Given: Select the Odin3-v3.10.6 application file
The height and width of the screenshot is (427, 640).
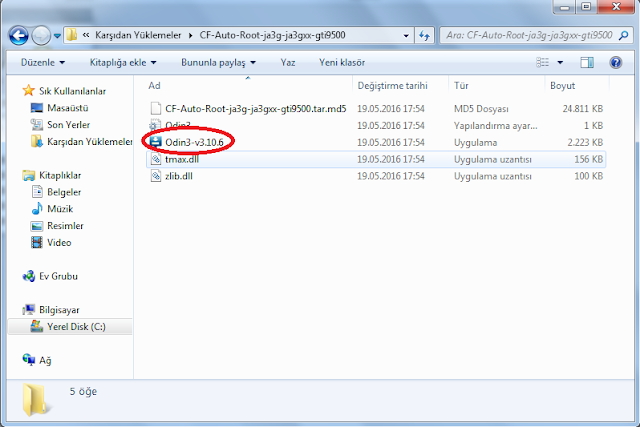Looking at the screenshot, I should tap(194, 142).
